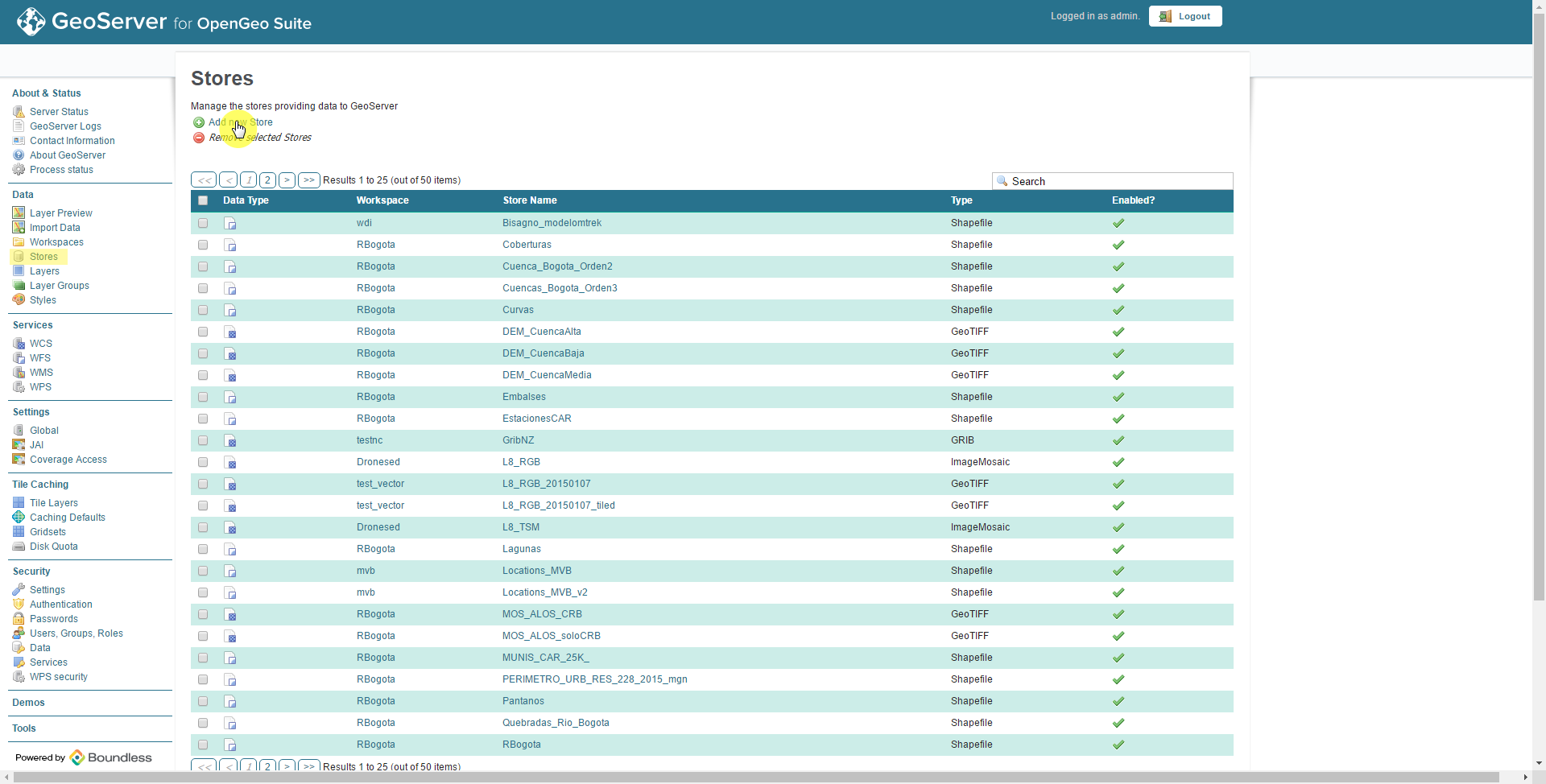Screen dimensions: 1546x784
Task: Check the box for MOS_ALOS_CRB row
Action: tap(203, 614)
